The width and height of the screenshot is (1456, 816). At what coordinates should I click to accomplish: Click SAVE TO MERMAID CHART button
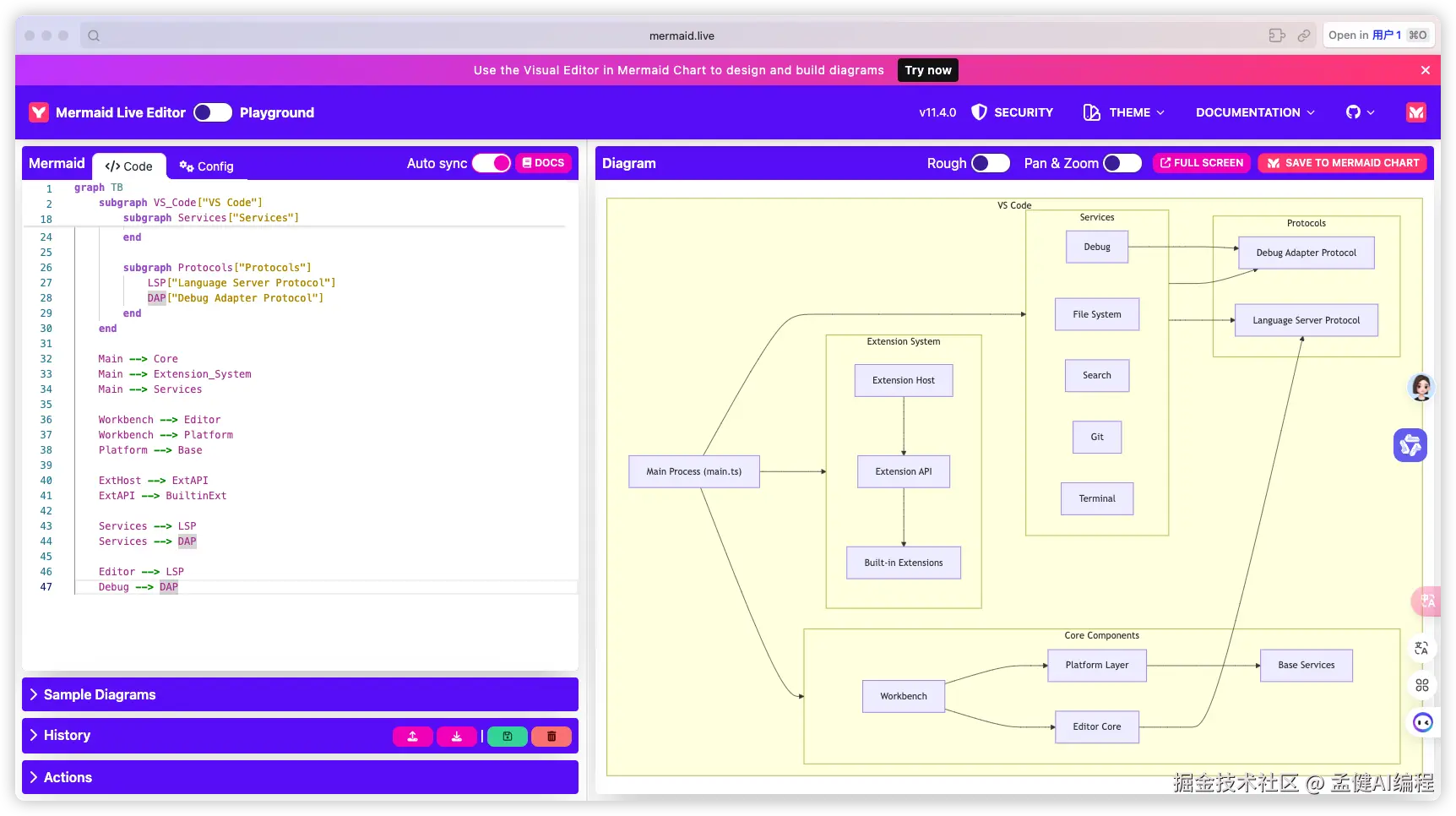click(x=1343, y=163)
